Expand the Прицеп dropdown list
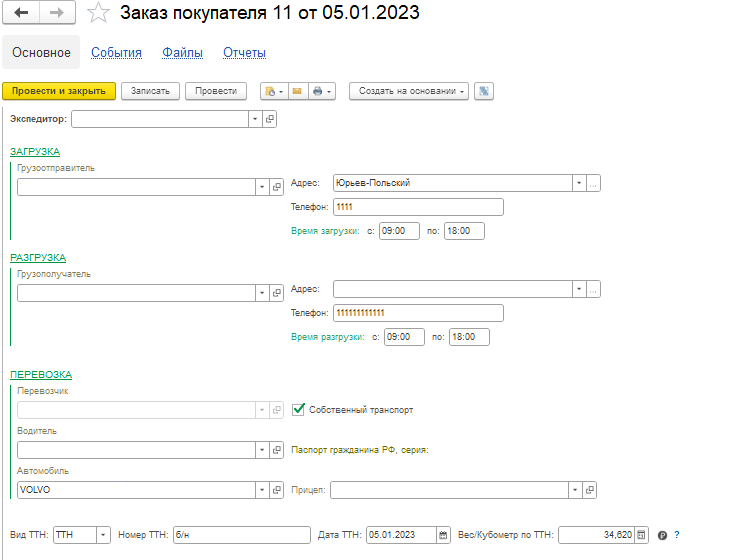 [x=575, y=490]
